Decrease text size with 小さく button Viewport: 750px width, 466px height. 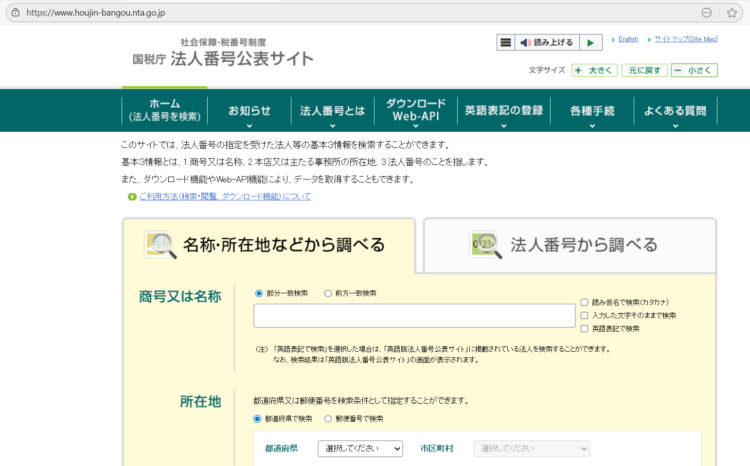[694, 70]
